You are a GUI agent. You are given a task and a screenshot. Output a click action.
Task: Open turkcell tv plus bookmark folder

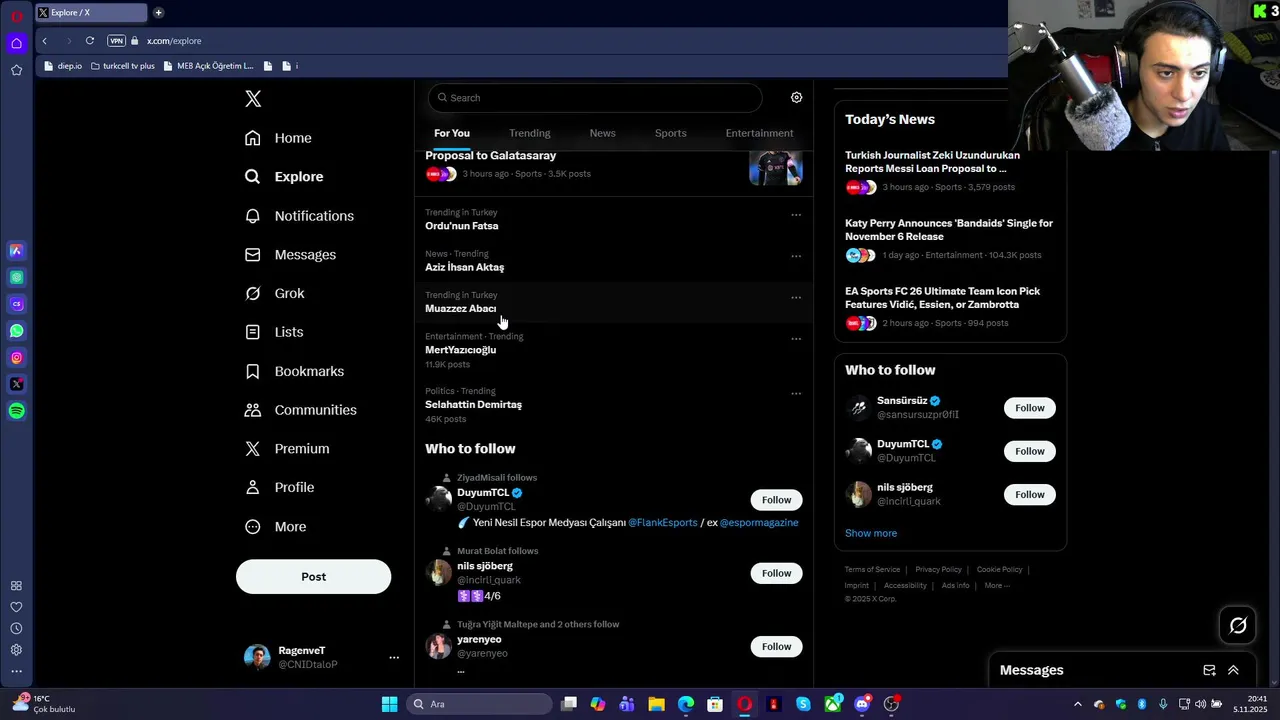[123, 66]
